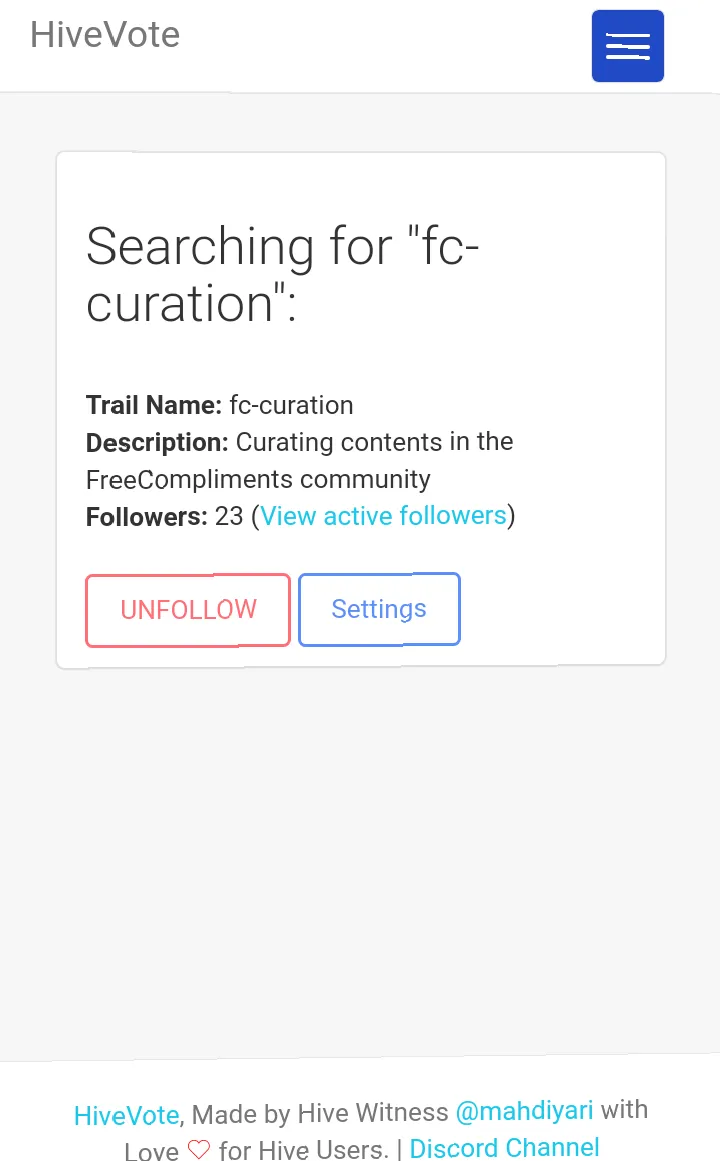The height and width of the screenshot is (1161, 720).
Task: Visit the @mahdiyari witness profile link
Action: click(524, 1111)
